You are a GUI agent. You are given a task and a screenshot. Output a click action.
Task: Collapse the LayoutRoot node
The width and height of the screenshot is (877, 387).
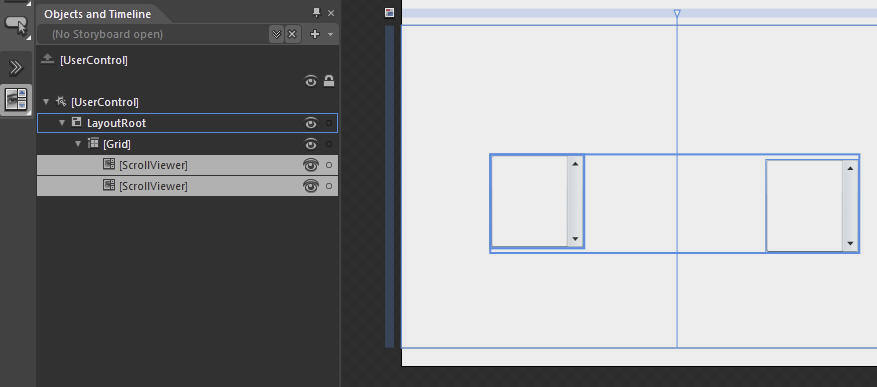[x=62, y=122]
